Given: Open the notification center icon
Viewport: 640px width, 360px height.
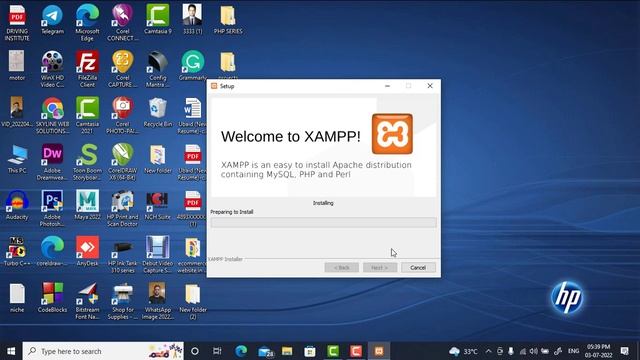Looking at the screenshot, I should point(624,351).
